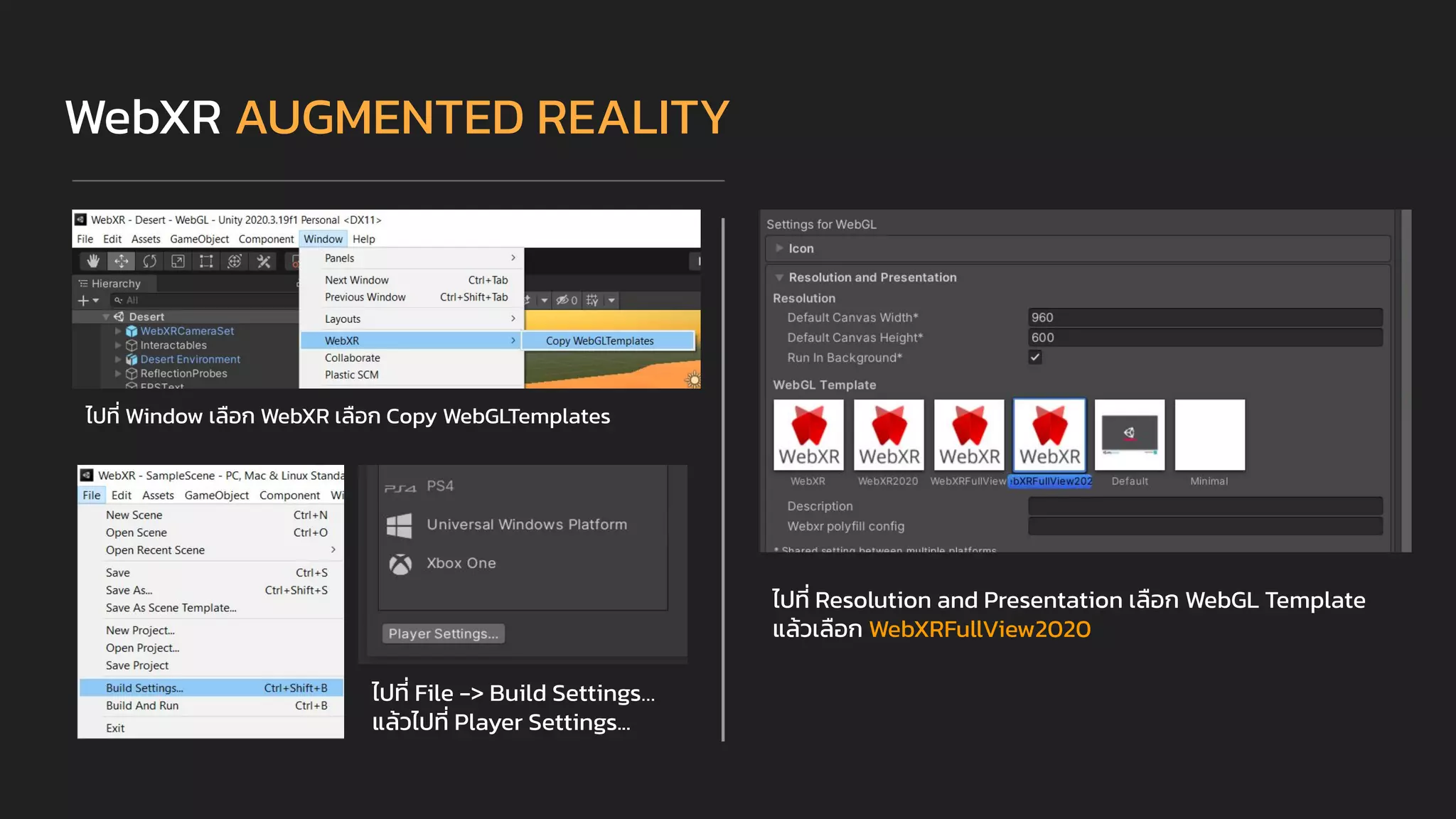Screen dimensions: 1456x819
Task: Click the Default Canvas Height field
Action: click(1205, 338)
